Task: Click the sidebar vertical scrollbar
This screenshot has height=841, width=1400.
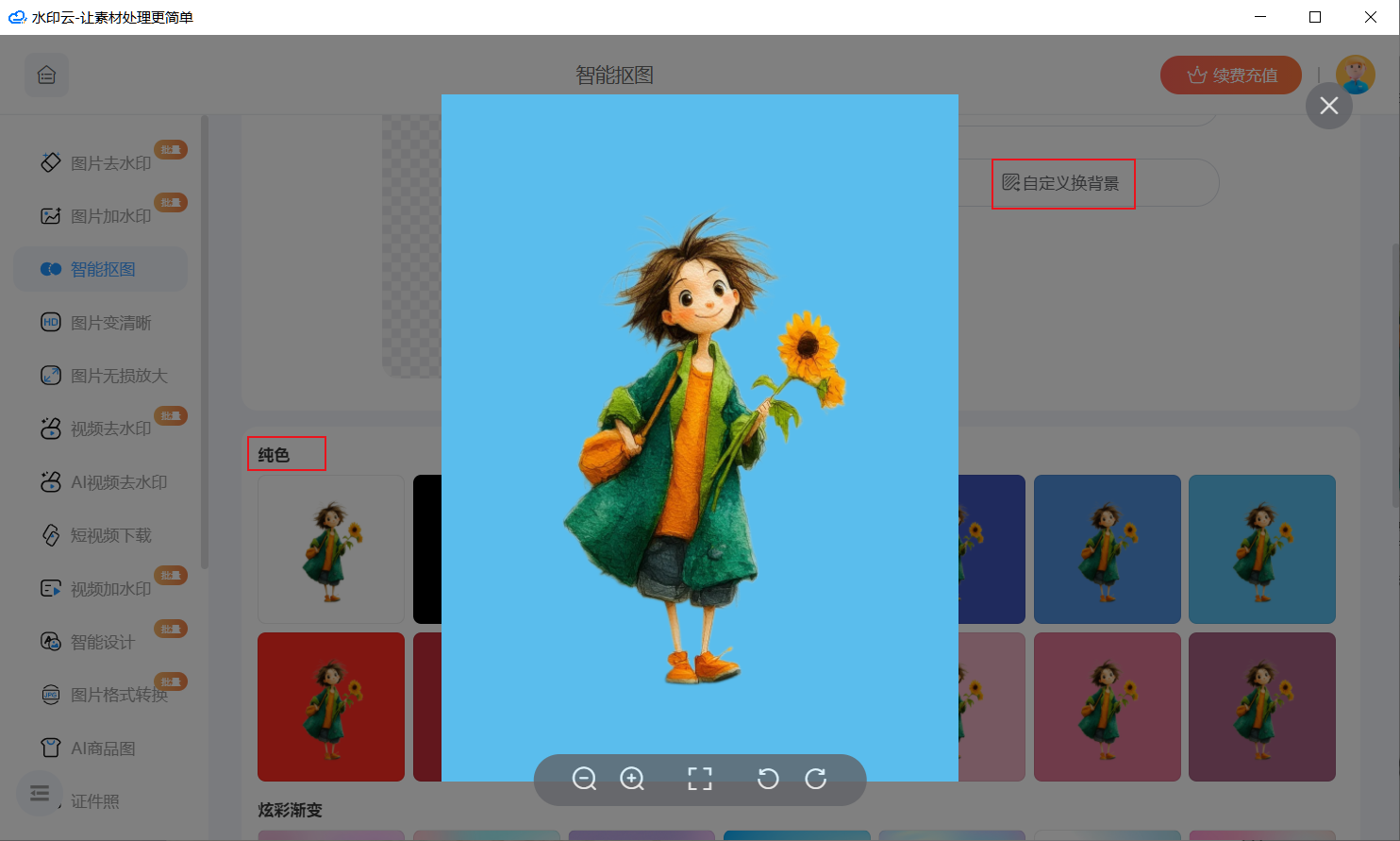Action: click(x=205, y=342)
